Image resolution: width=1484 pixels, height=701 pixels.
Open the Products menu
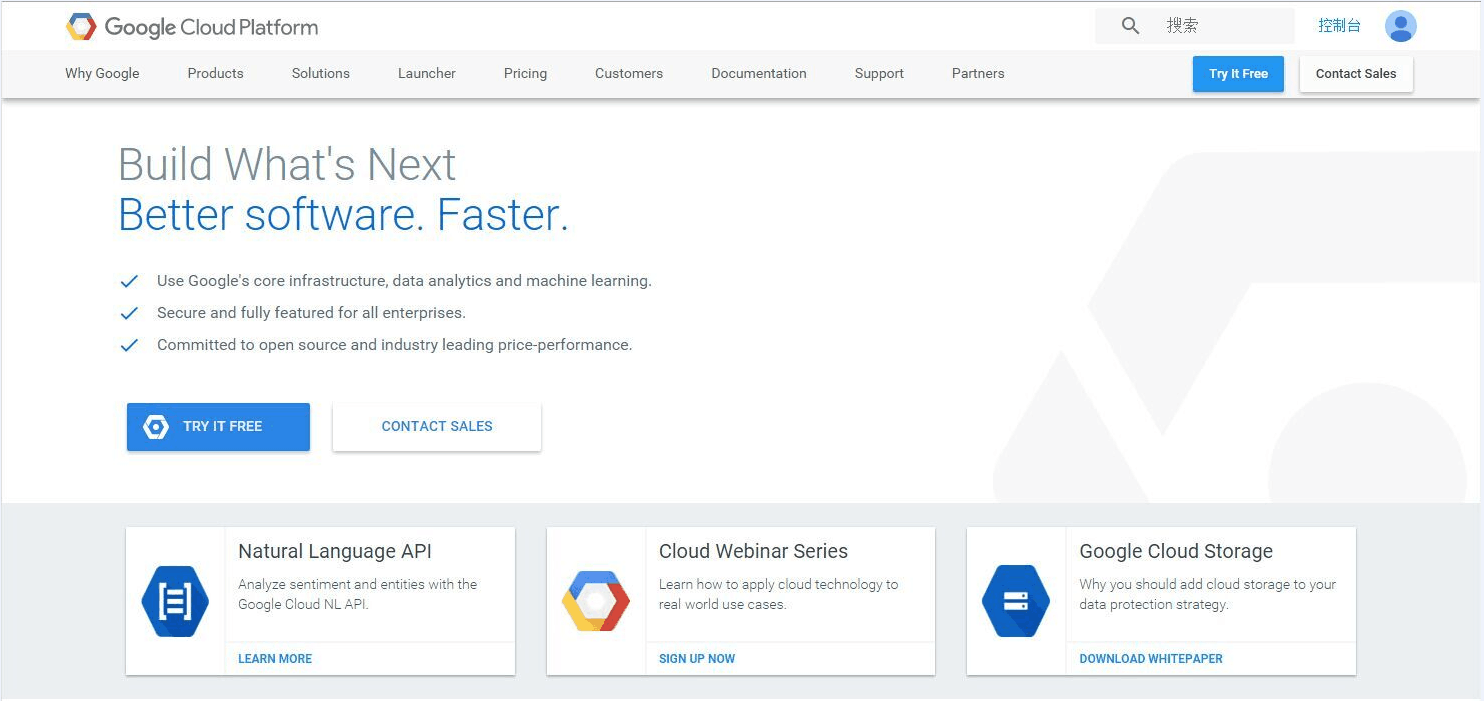pos(215,73)
